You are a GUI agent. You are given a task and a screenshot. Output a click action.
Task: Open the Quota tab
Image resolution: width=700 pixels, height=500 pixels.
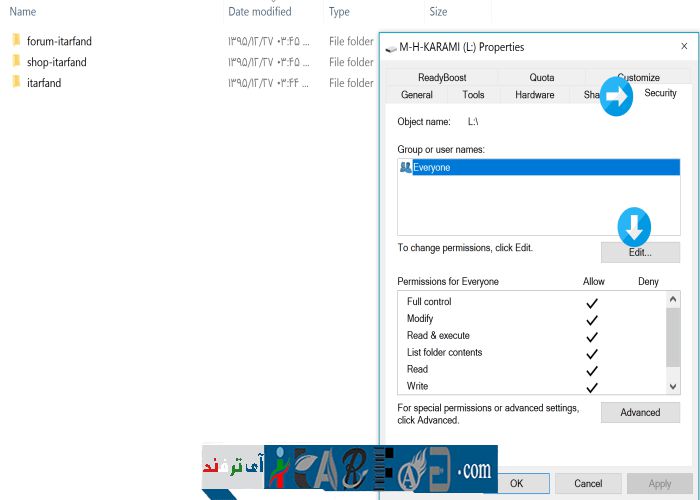541,77
